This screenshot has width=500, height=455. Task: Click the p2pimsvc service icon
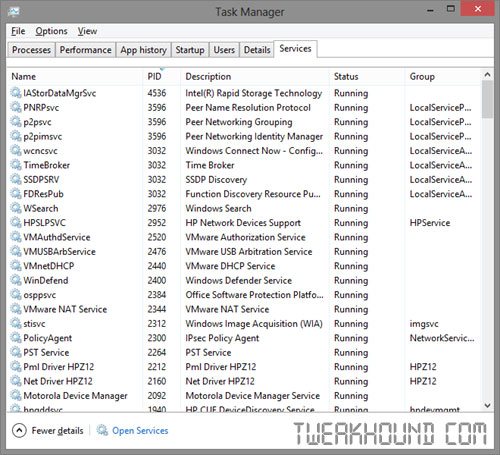coord(16,136)
